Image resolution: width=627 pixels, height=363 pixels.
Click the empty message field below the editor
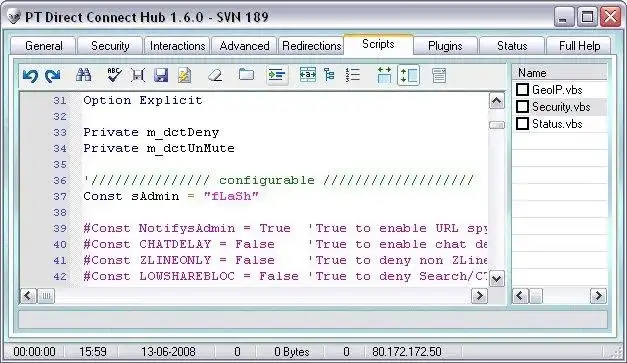(313, 320)
